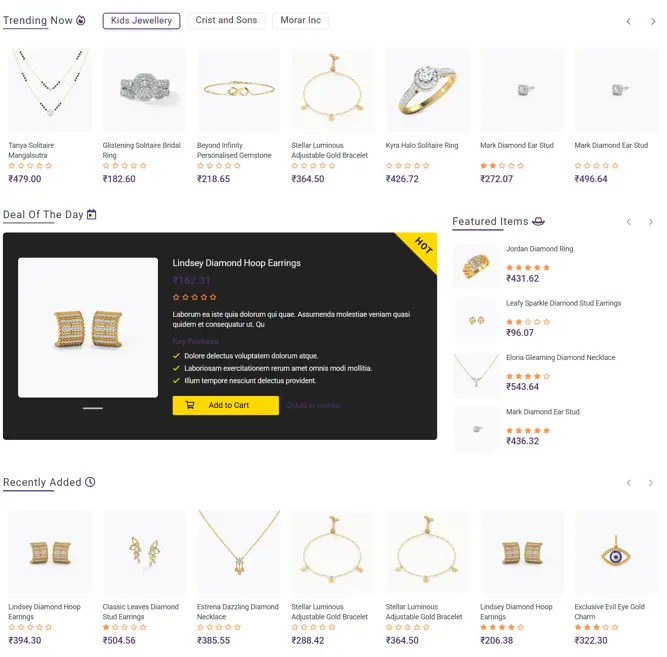Add Lindsey Diamond Hoop Earrings to cart

(x=225, y=405)
